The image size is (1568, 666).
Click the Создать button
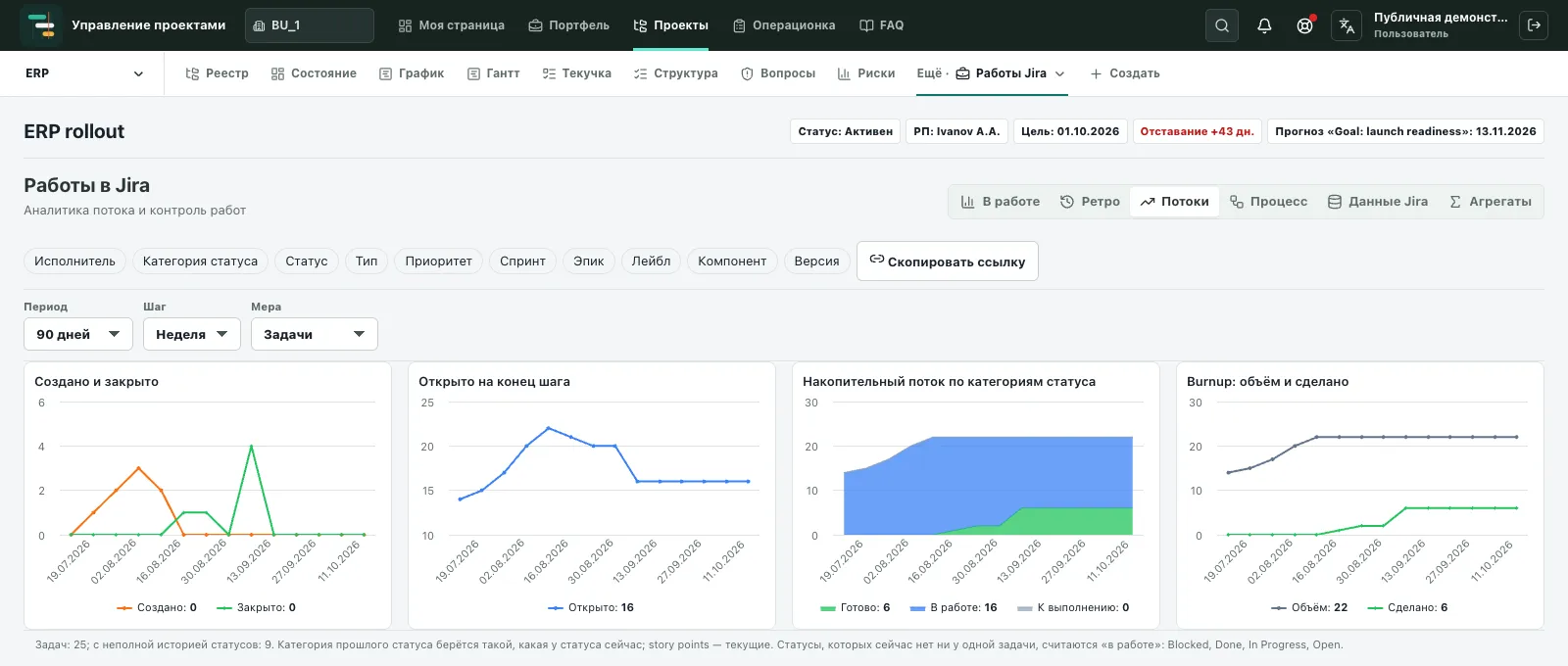[1125, 73]
